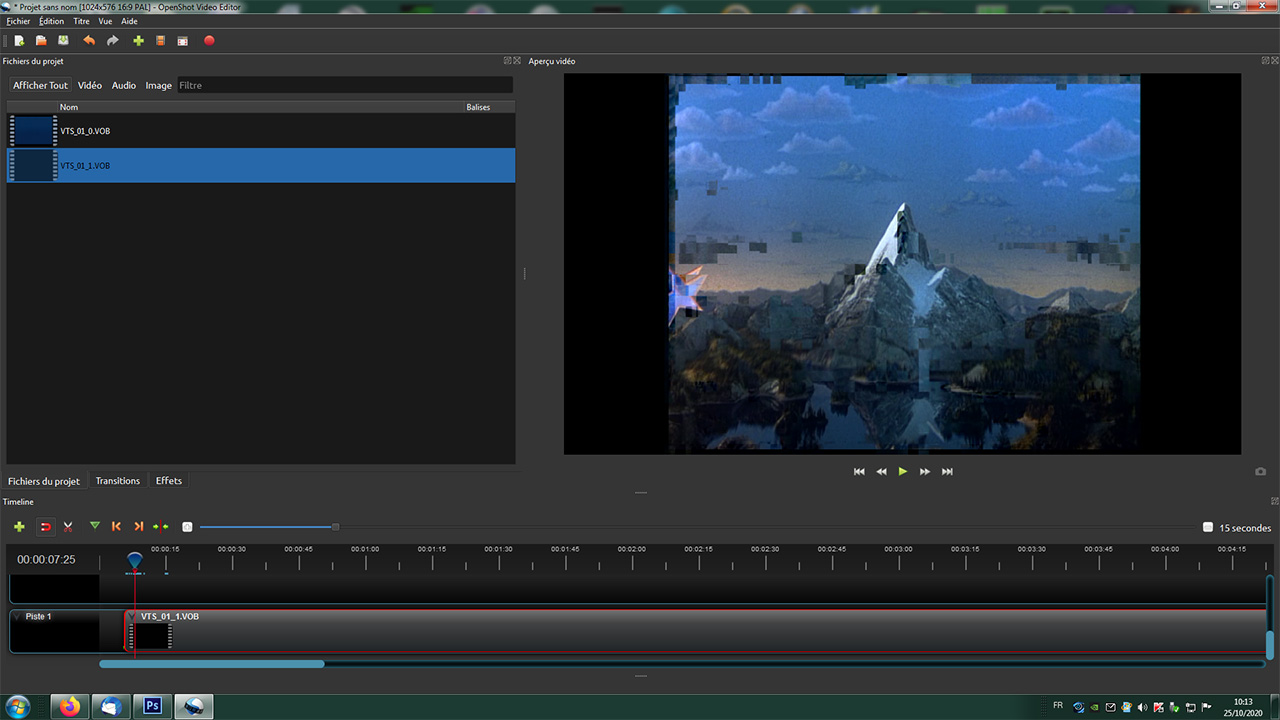1280x720 pixels.
Task: Select VTS_01_0.VOB in project files
Action: click(261, 131)
